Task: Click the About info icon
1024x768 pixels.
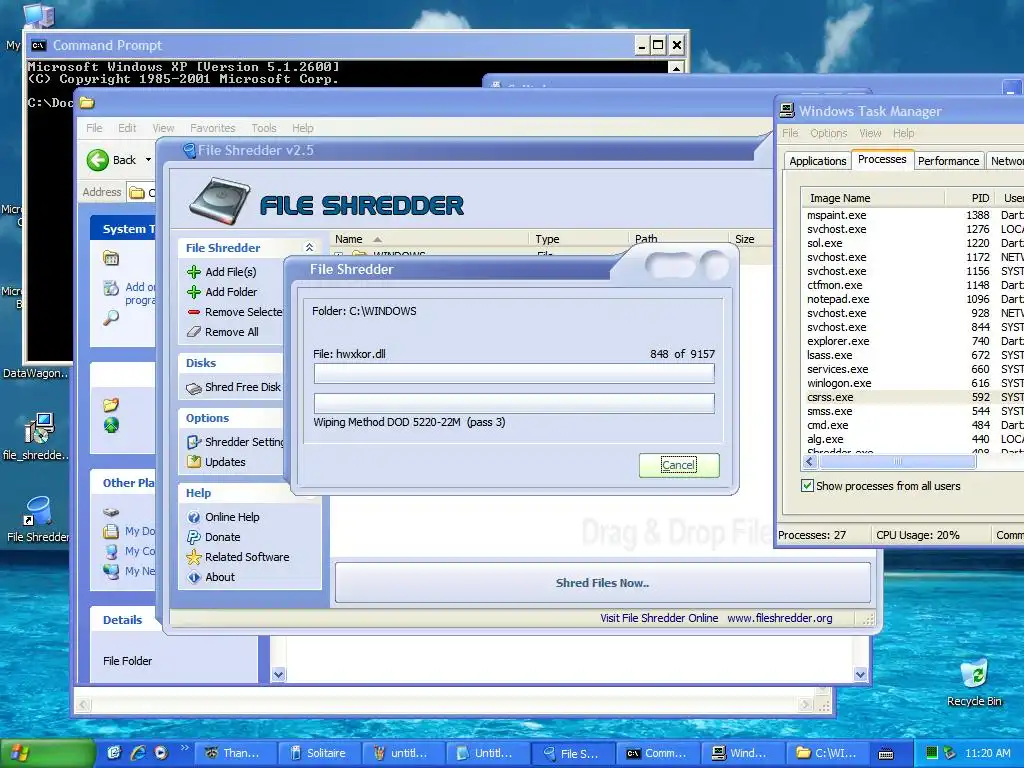Action: pyautogui.click(x=194, y=577)
